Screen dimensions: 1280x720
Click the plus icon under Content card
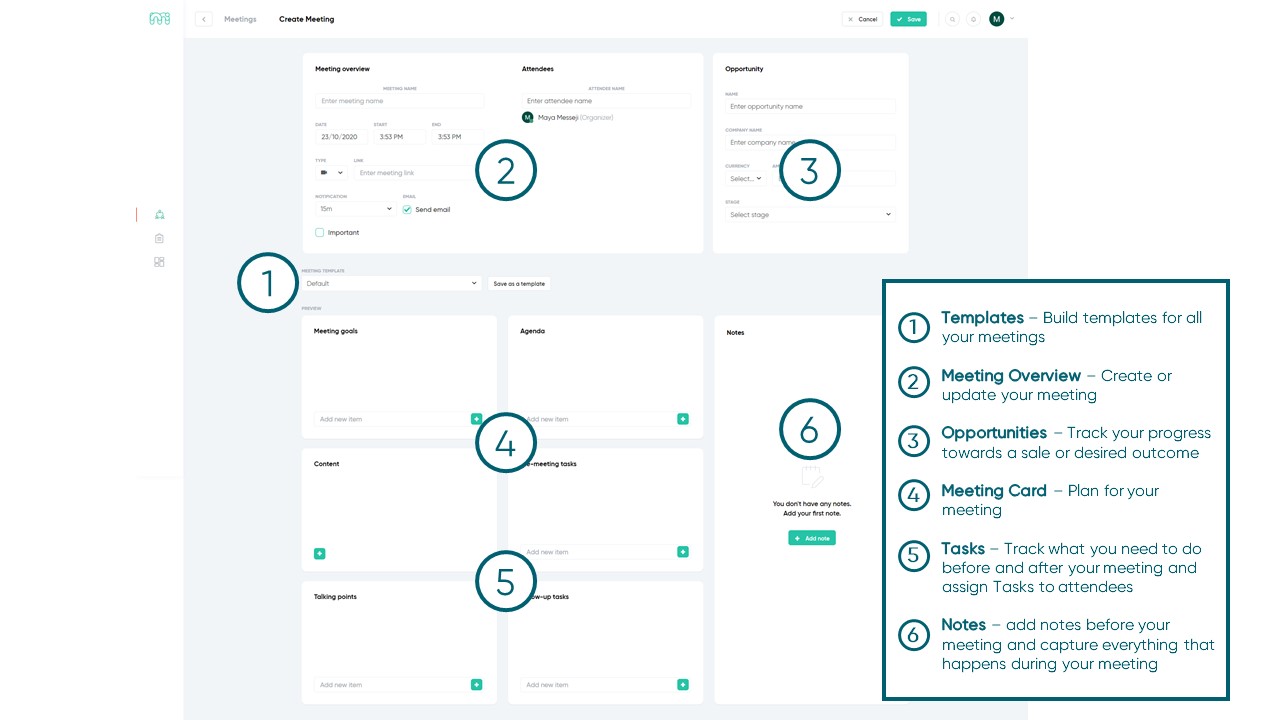(x=320, y=553)
